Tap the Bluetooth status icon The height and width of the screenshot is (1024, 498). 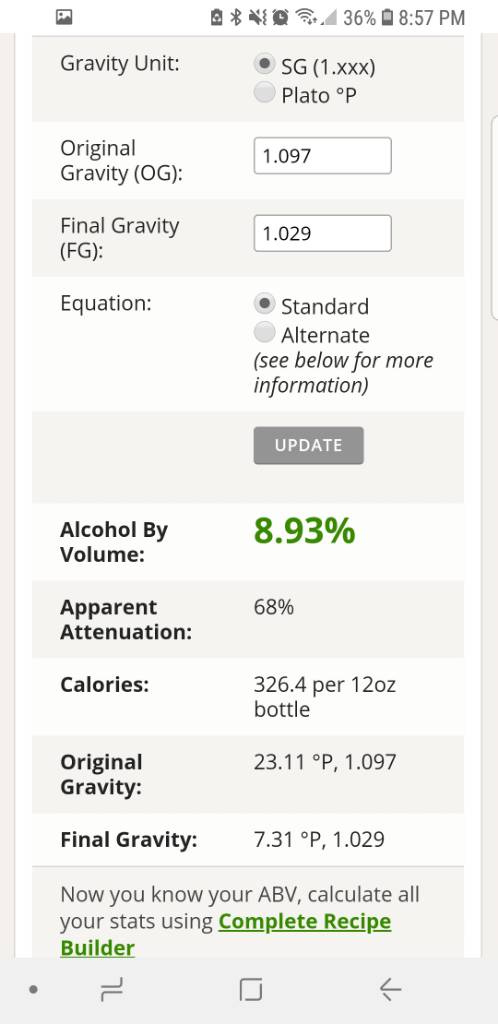coord(236,18)
